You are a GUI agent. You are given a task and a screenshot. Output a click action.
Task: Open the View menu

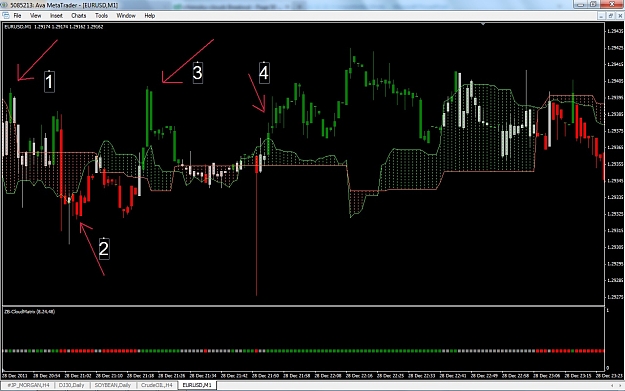coord(35,16)
